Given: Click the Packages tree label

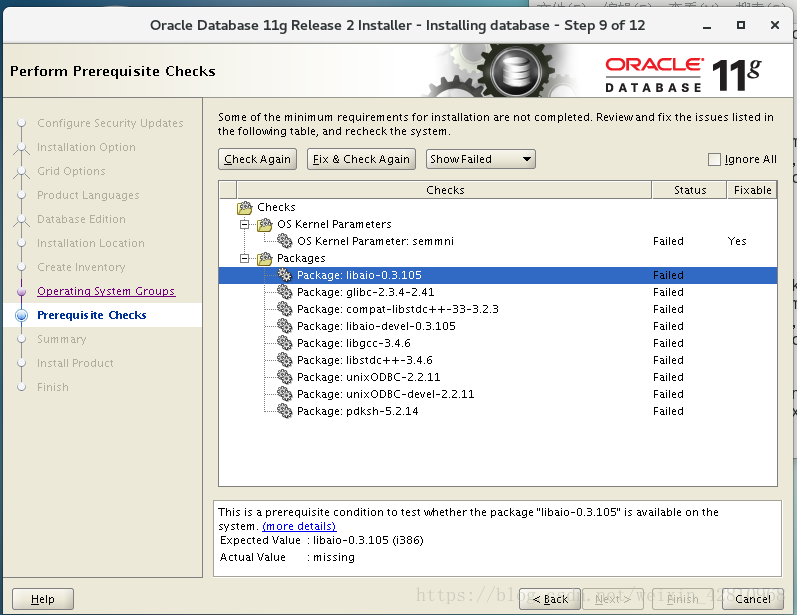Looking at the screenshot, I should coord(301,258).
